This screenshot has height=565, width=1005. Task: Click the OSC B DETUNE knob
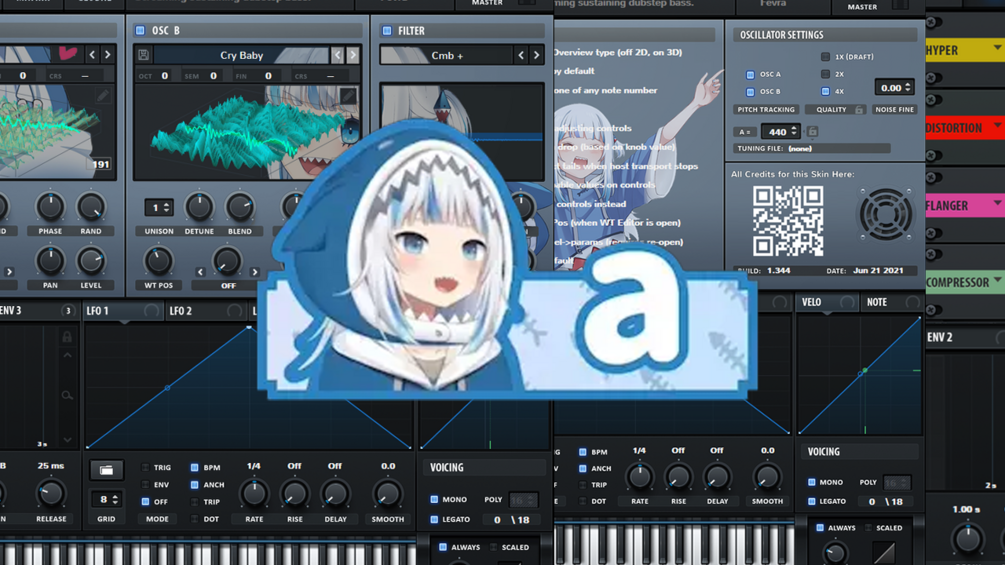(199, 207)
